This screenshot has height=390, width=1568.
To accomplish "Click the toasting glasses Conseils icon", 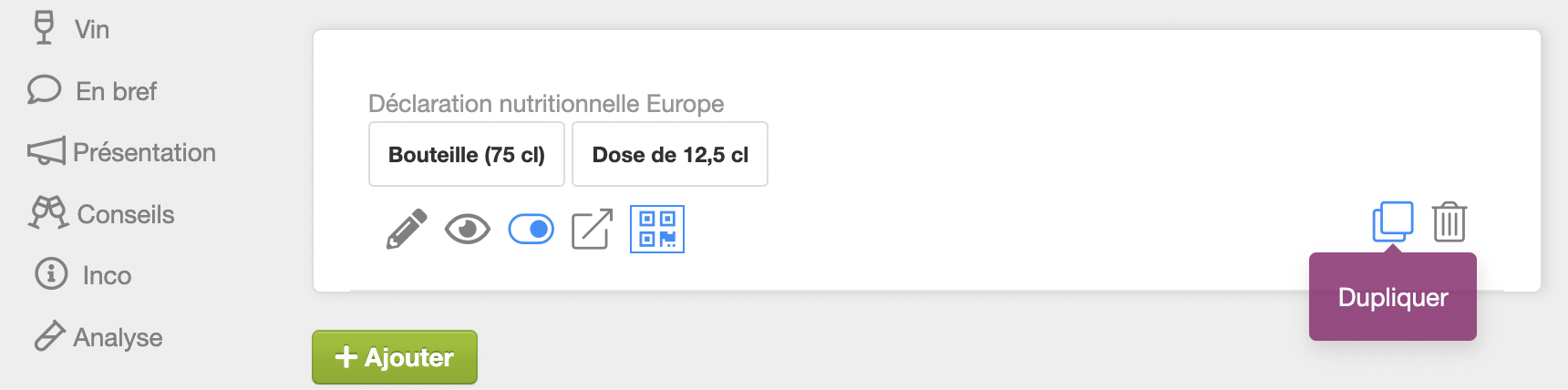I will point(48,213).
